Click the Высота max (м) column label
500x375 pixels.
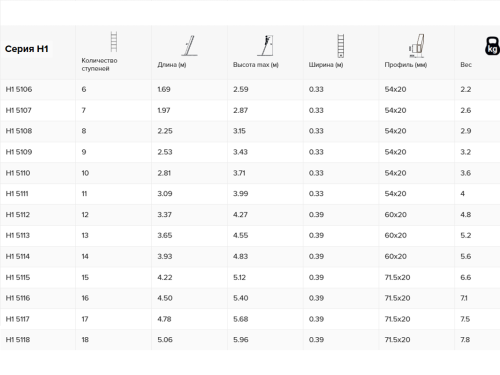[x=256, y=65]
